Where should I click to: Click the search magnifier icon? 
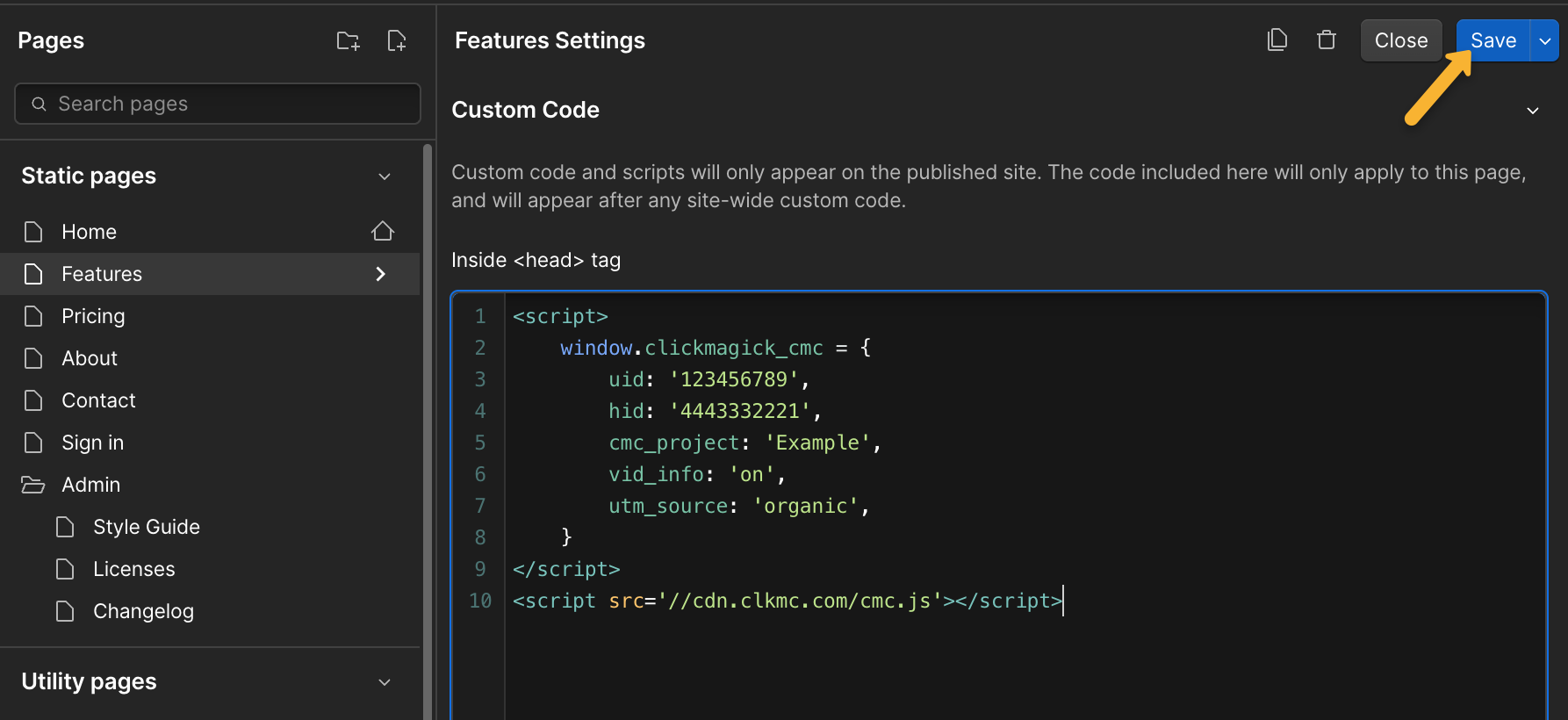[39, 104]
